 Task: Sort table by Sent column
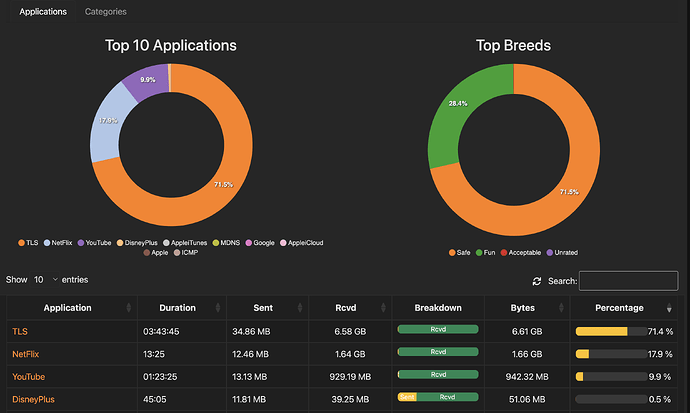268,308
